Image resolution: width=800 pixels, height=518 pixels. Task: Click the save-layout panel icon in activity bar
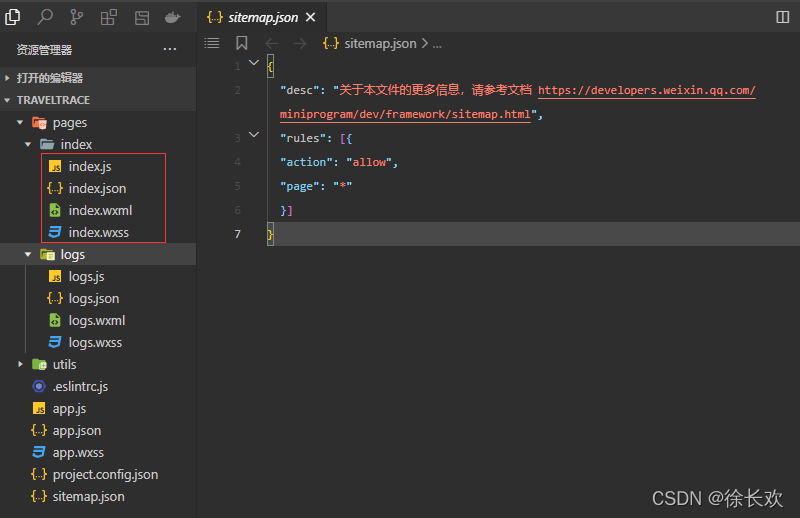coord(142,18)
